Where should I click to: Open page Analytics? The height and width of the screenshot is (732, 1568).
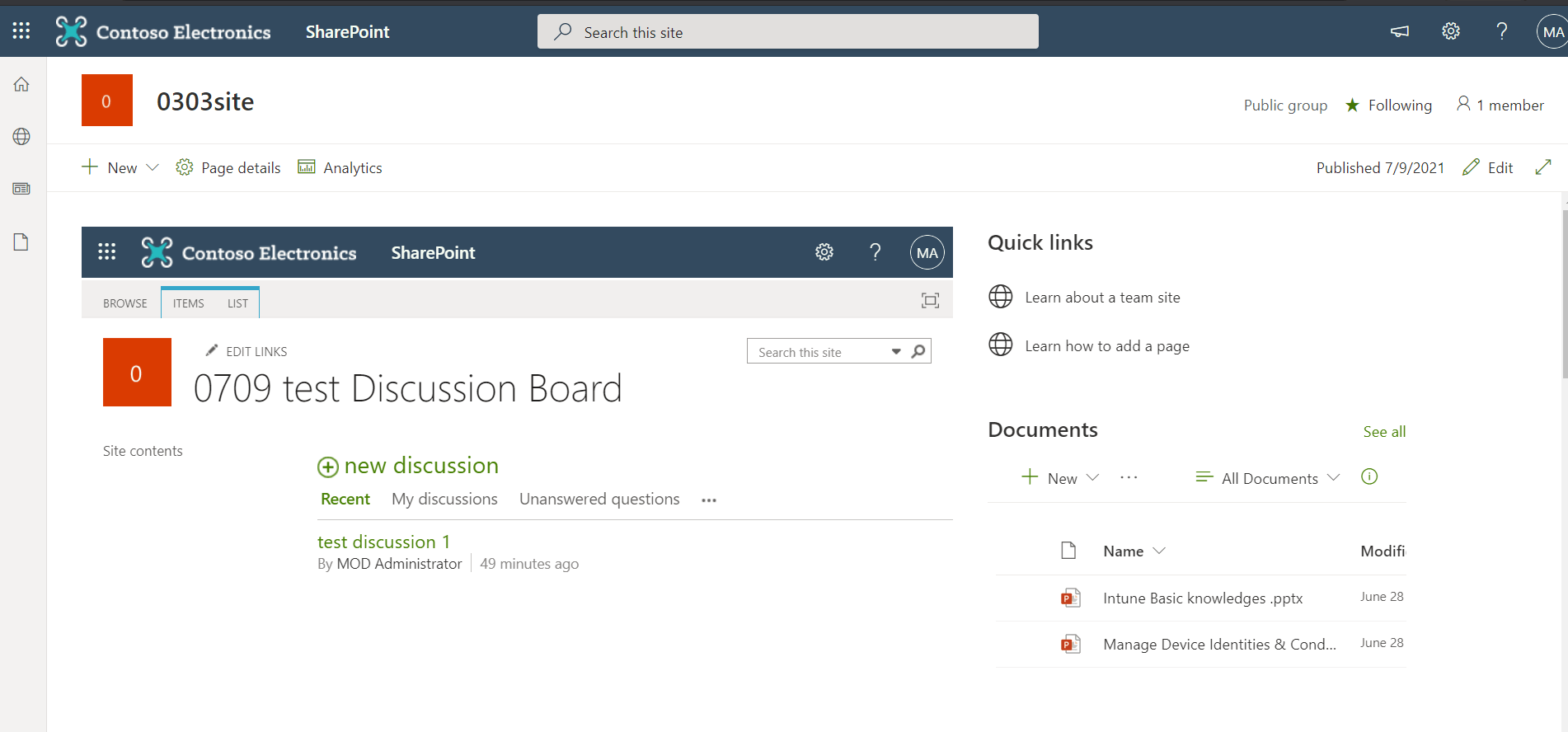340,167
